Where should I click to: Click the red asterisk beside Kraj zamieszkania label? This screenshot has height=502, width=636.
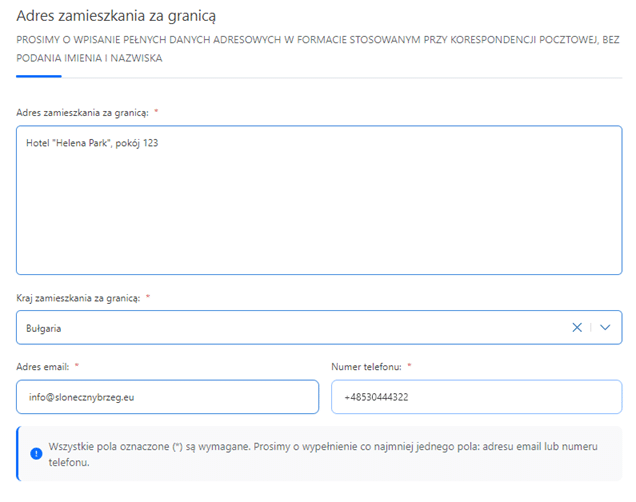point(148,297)
